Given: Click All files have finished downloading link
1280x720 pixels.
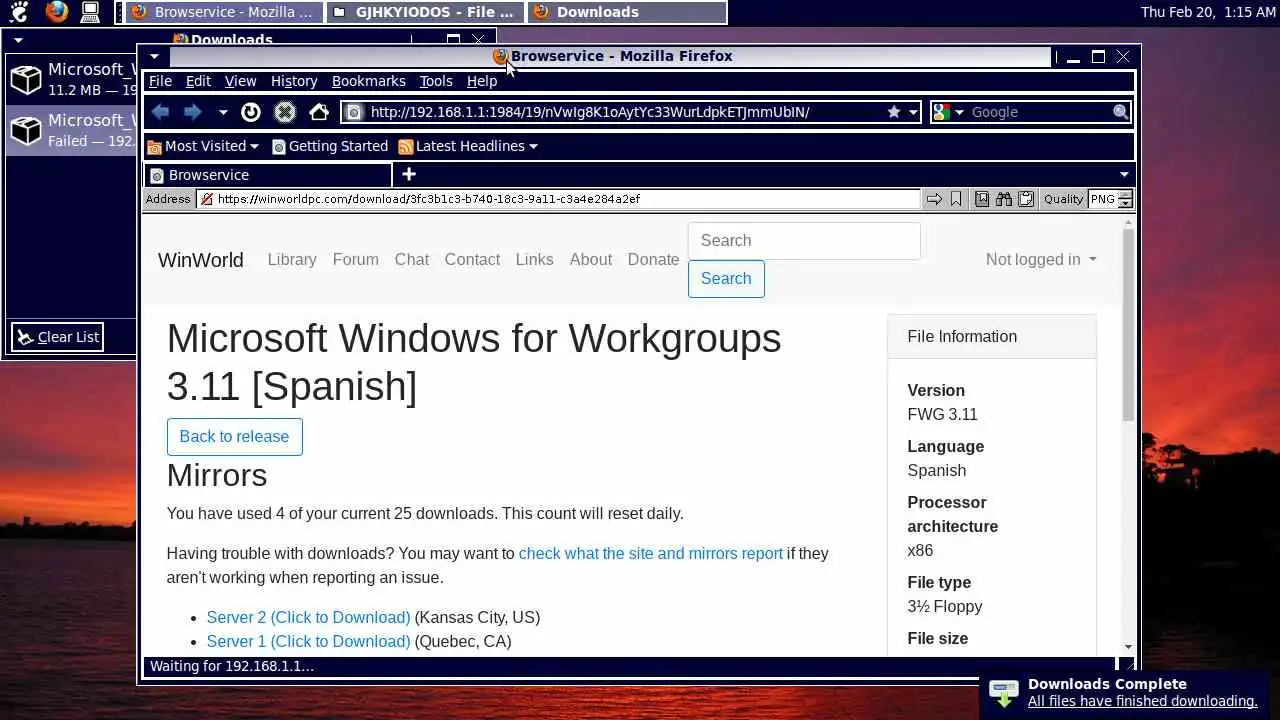Looking at the screenshot, I should pyautogui.click(x=1142, y=702).
